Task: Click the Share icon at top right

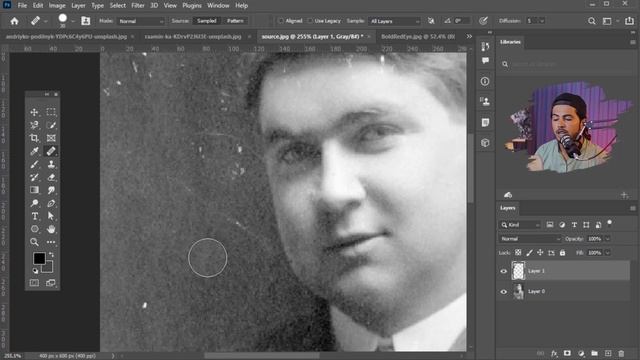Action: (x=629, y=21)
